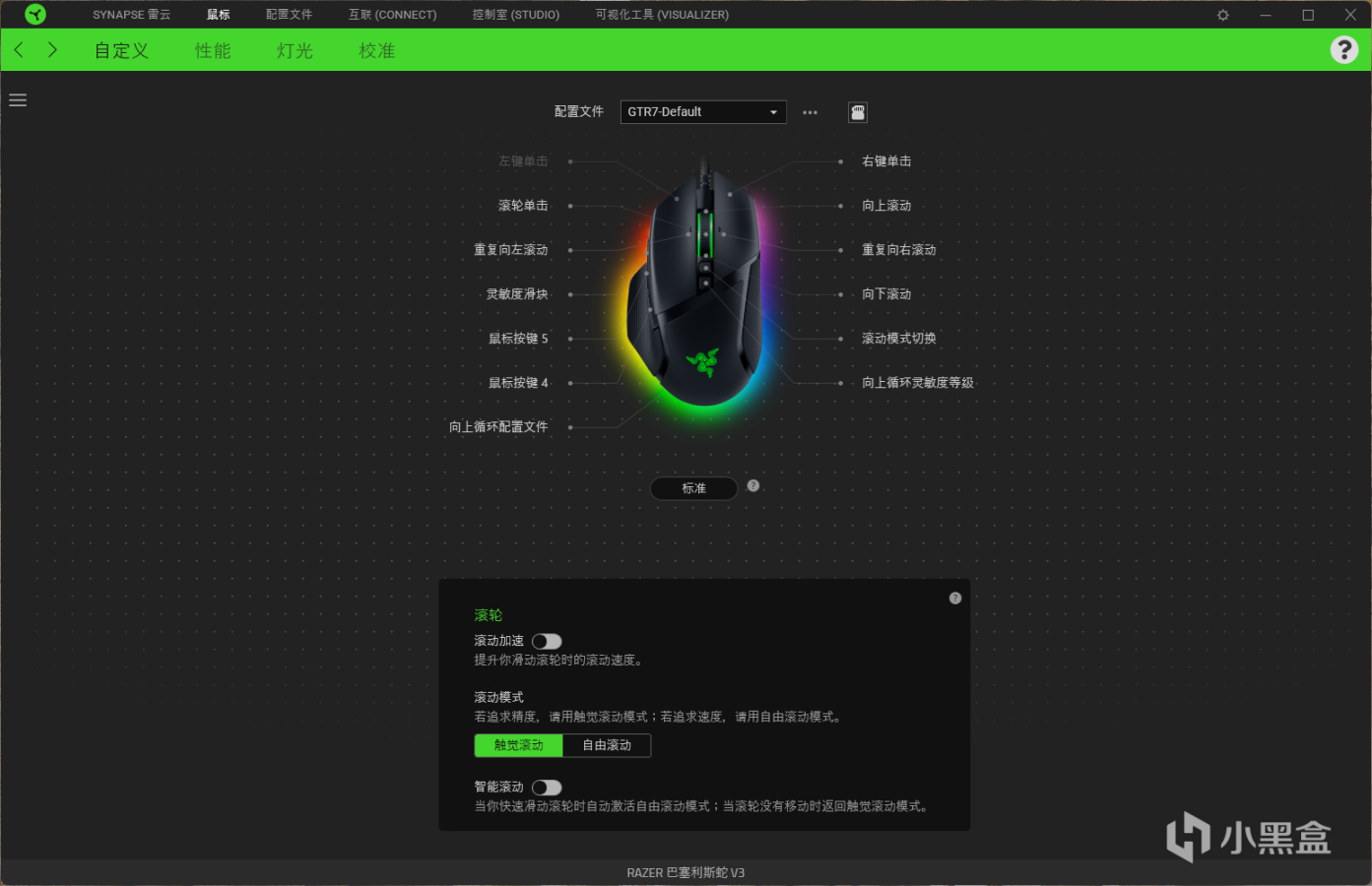Click the help icon beside 标准 button
Screen dimensions: 1372x886
[x=753, y=486]
